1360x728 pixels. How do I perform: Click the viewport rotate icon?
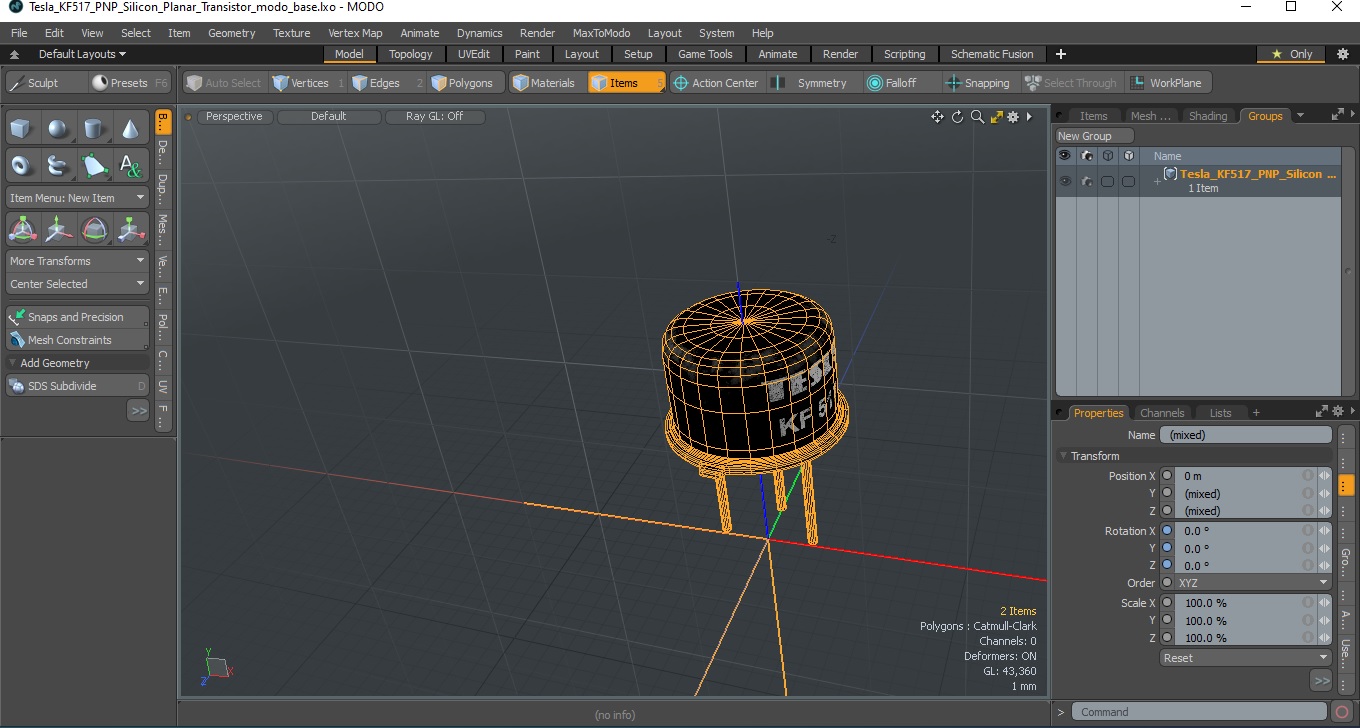point(957,117)
